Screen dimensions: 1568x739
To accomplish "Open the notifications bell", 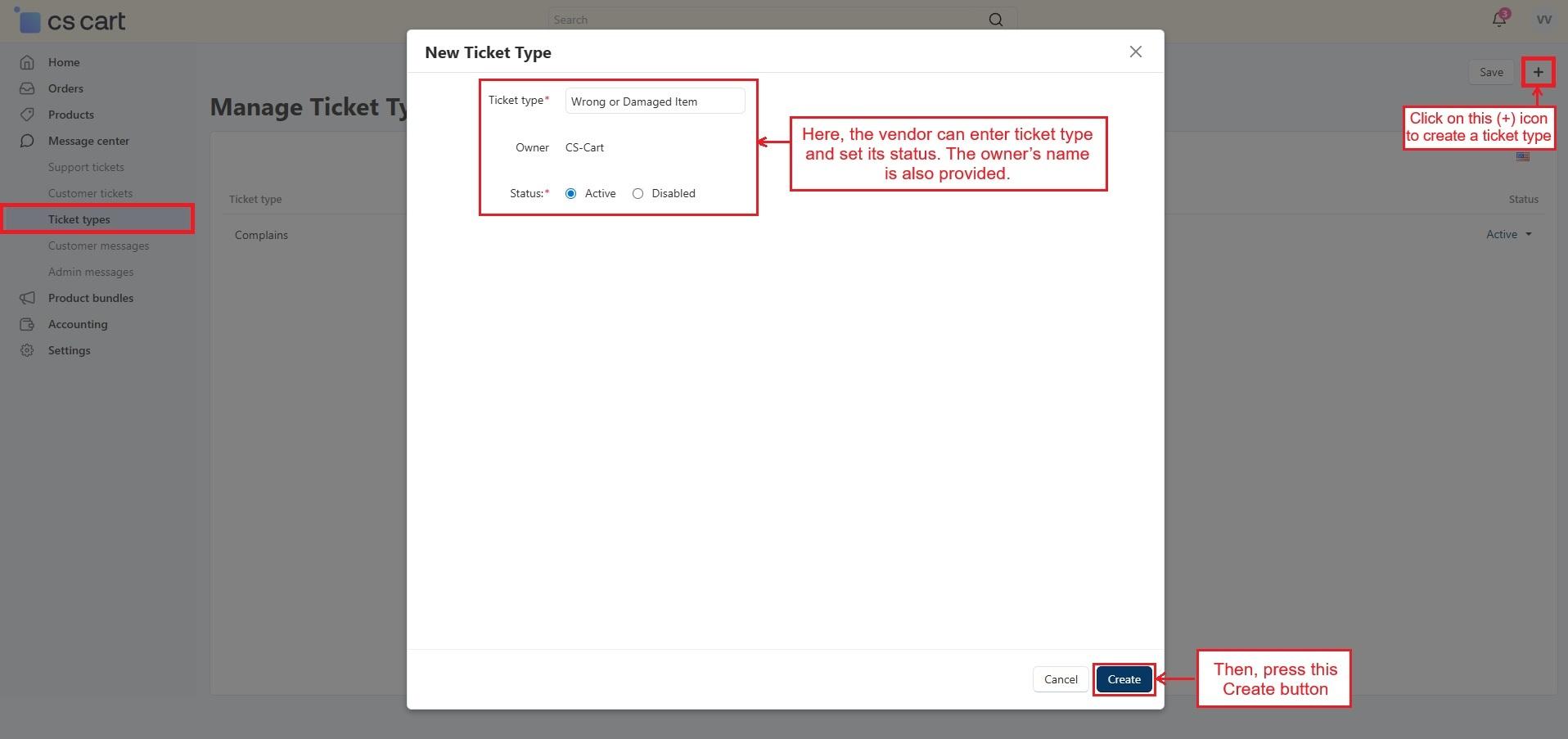I will pos(1498,20).
